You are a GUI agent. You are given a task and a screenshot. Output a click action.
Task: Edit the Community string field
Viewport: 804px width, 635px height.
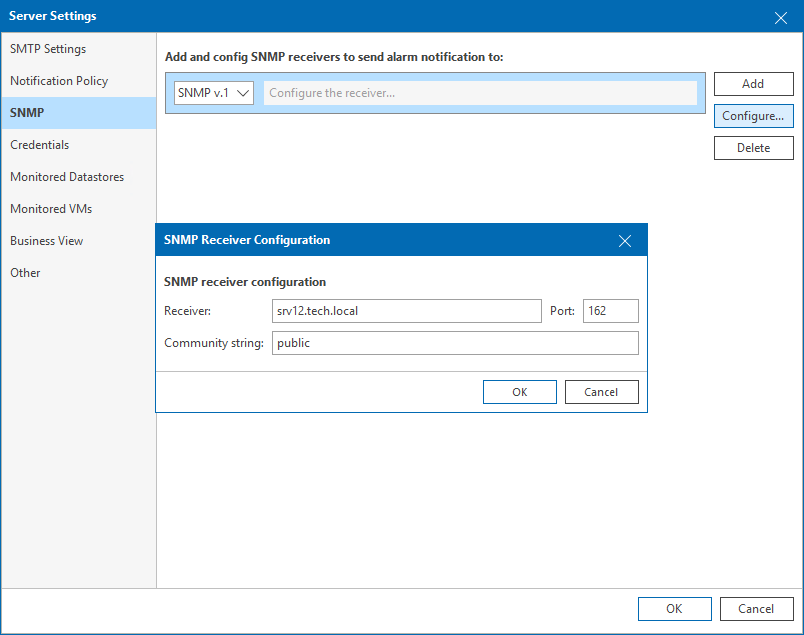[x=454, y=343]
